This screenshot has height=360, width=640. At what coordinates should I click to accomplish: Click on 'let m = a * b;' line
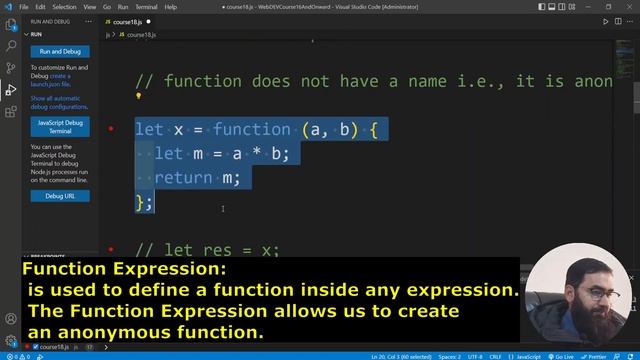coord(222,154)
